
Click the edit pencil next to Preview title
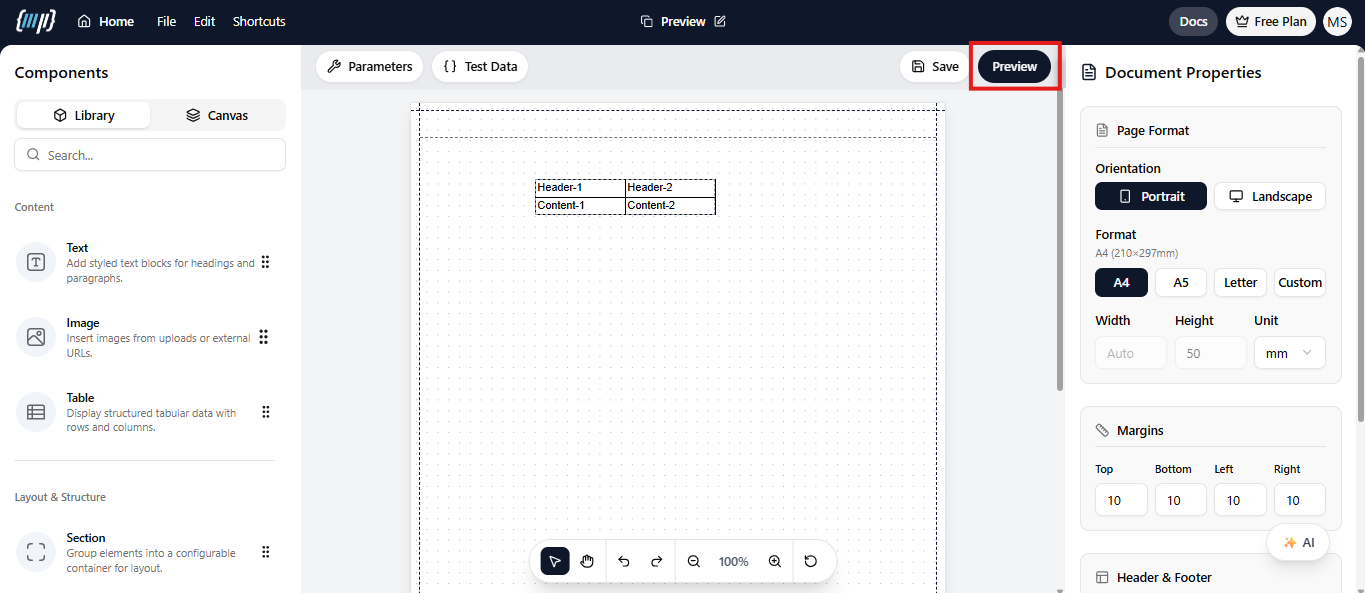(720, 21)
